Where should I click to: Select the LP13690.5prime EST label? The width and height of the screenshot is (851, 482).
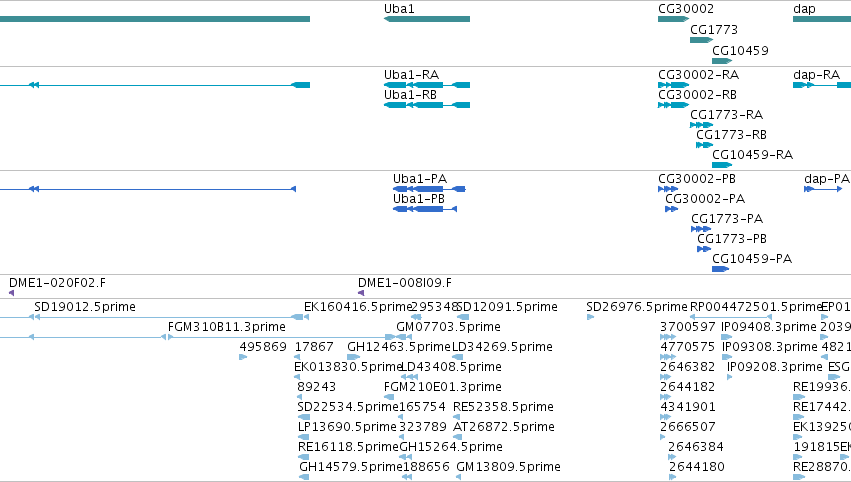[347, 427]
